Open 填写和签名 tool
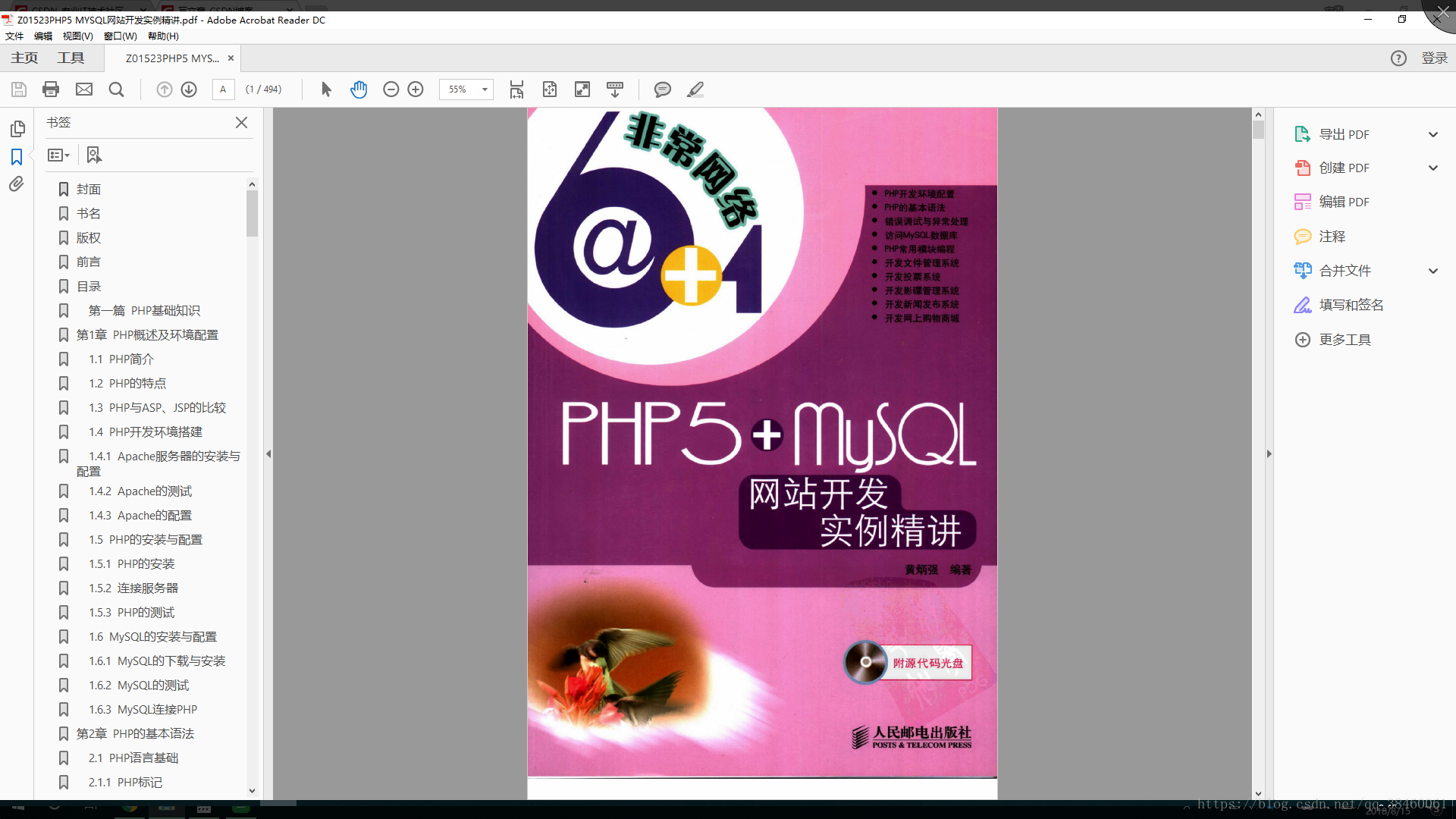Viewport: 1456px width, 819px height. coord(1351,305)
